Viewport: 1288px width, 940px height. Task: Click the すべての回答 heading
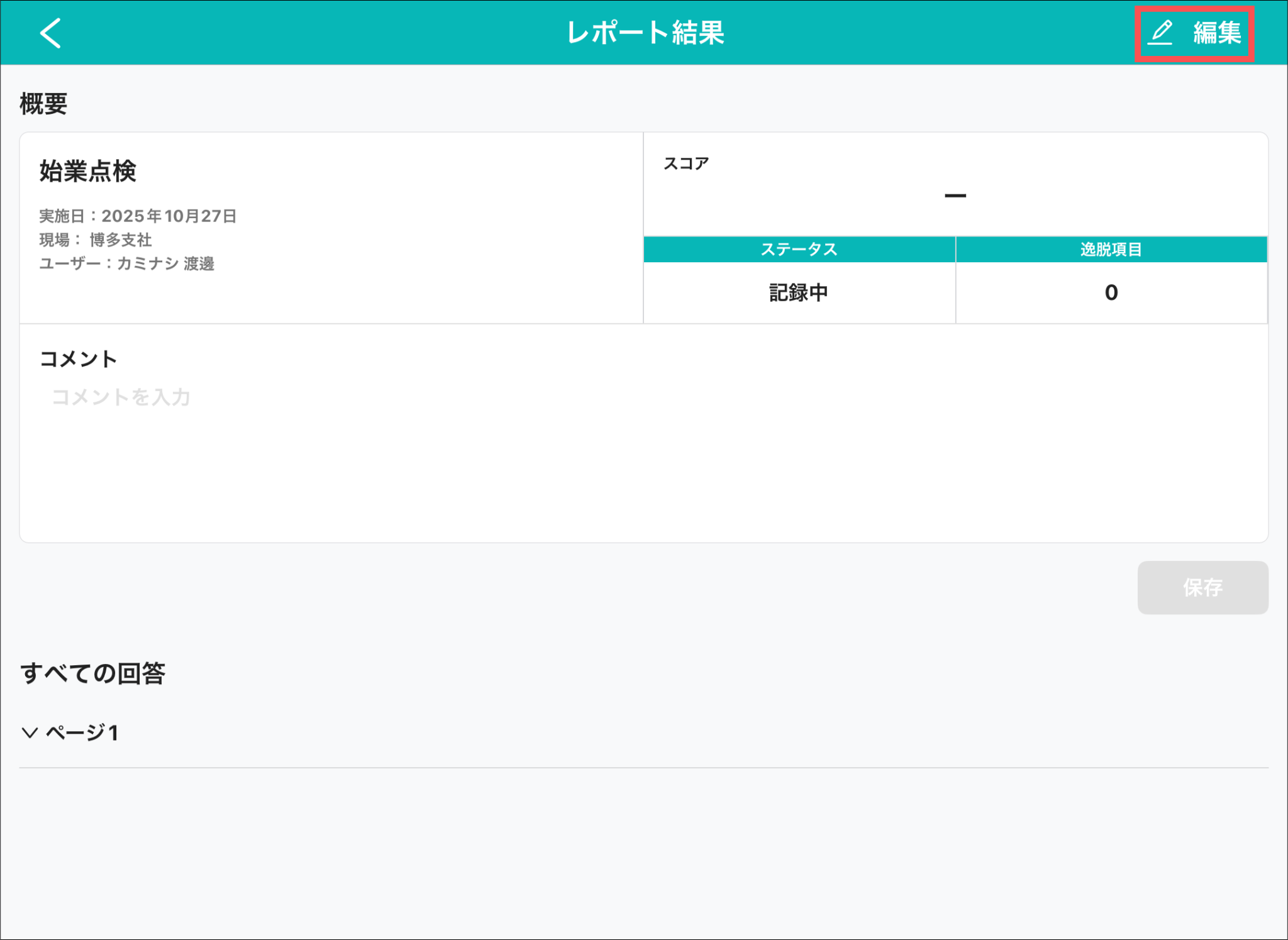(92, 673)
